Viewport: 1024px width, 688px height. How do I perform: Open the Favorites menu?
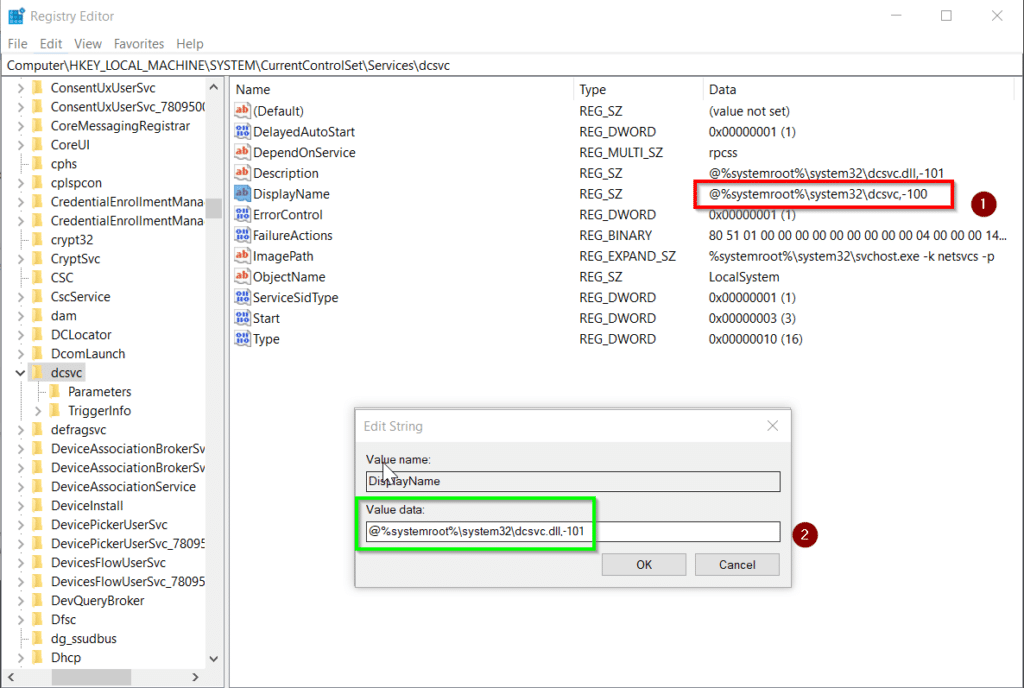pos(139,44)
